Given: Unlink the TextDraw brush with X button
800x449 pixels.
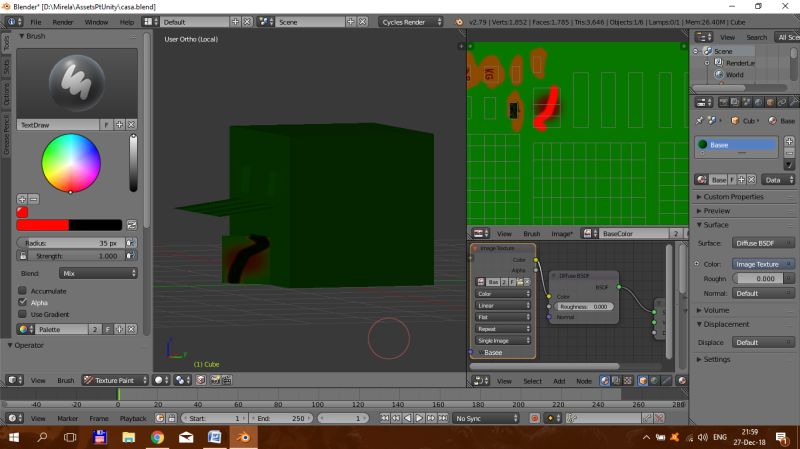Looking at the screenshot, I should point(131,124).
